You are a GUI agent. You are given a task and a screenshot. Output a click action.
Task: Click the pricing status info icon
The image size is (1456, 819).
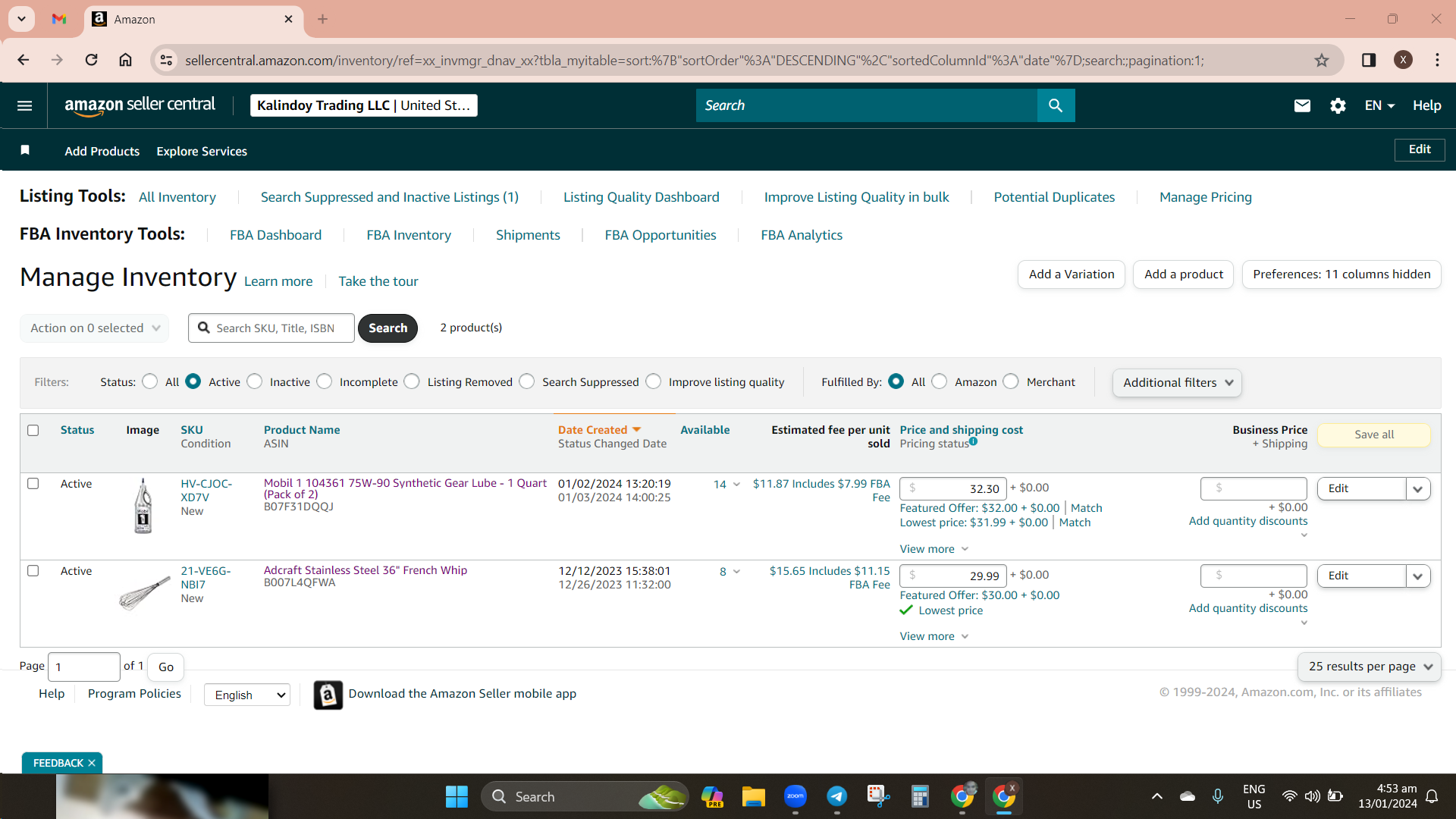[974, 441]
